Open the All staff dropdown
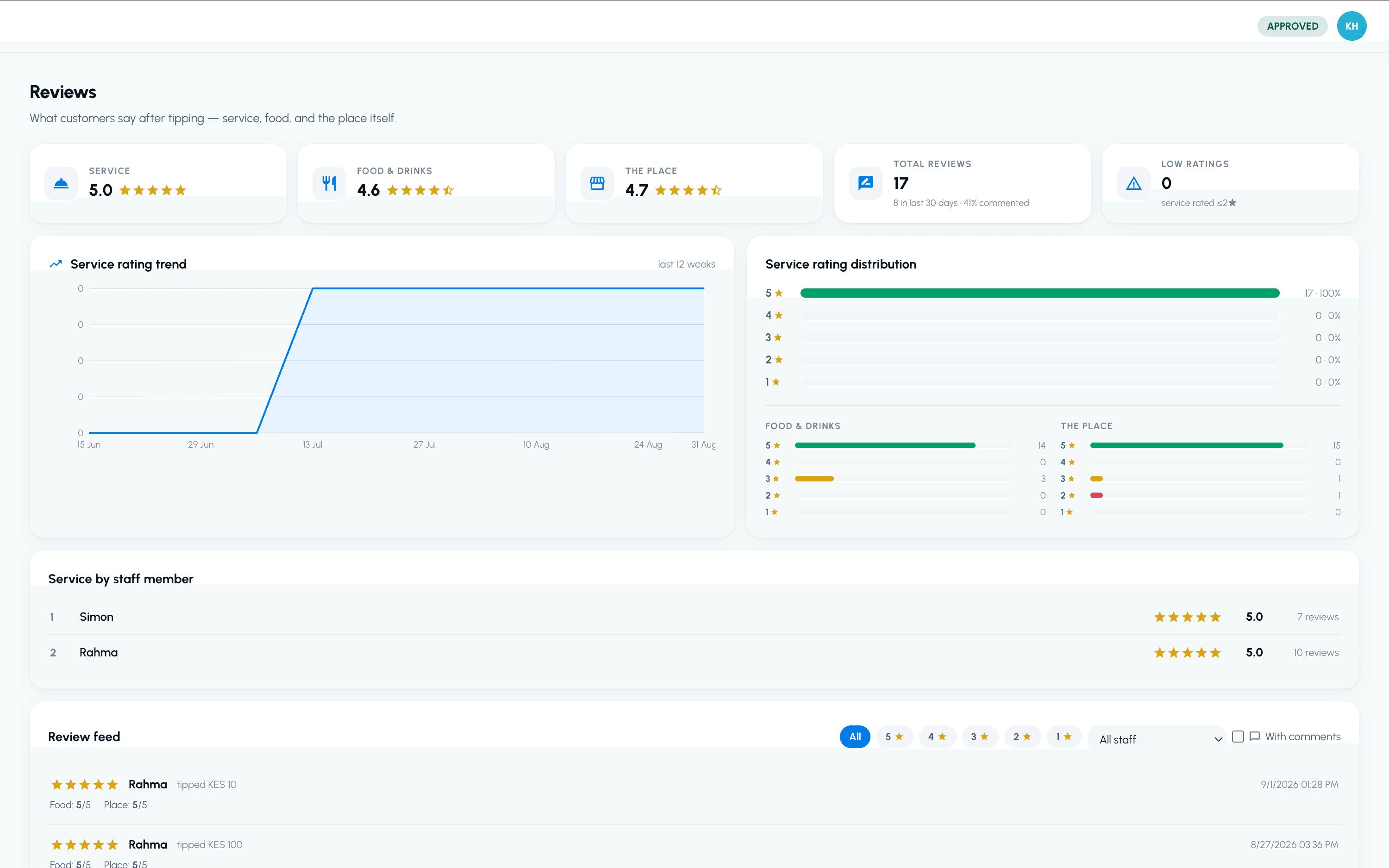The height and width of the screenshot is (868, 1389). (1157, 739)
